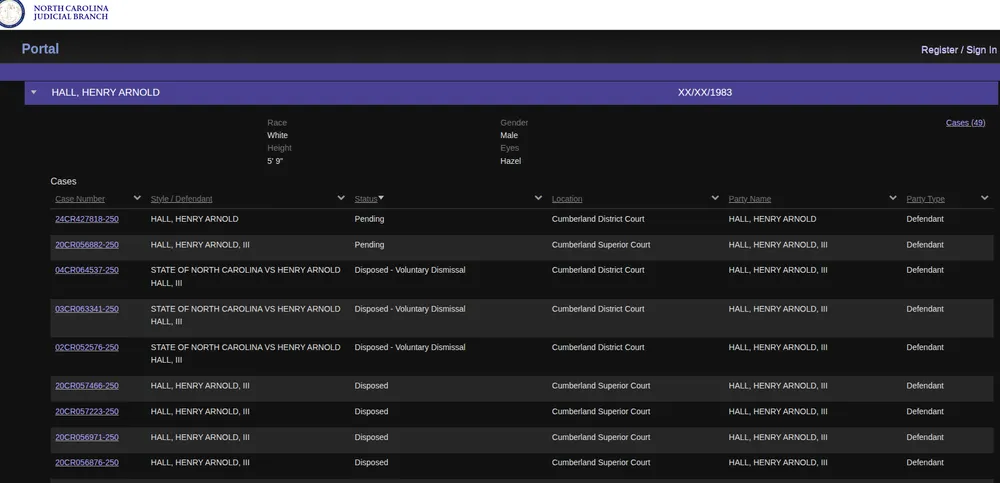This screenshot has height=483, width=1000.
Task: Open the Status column menu chevron
Action: 539,198
